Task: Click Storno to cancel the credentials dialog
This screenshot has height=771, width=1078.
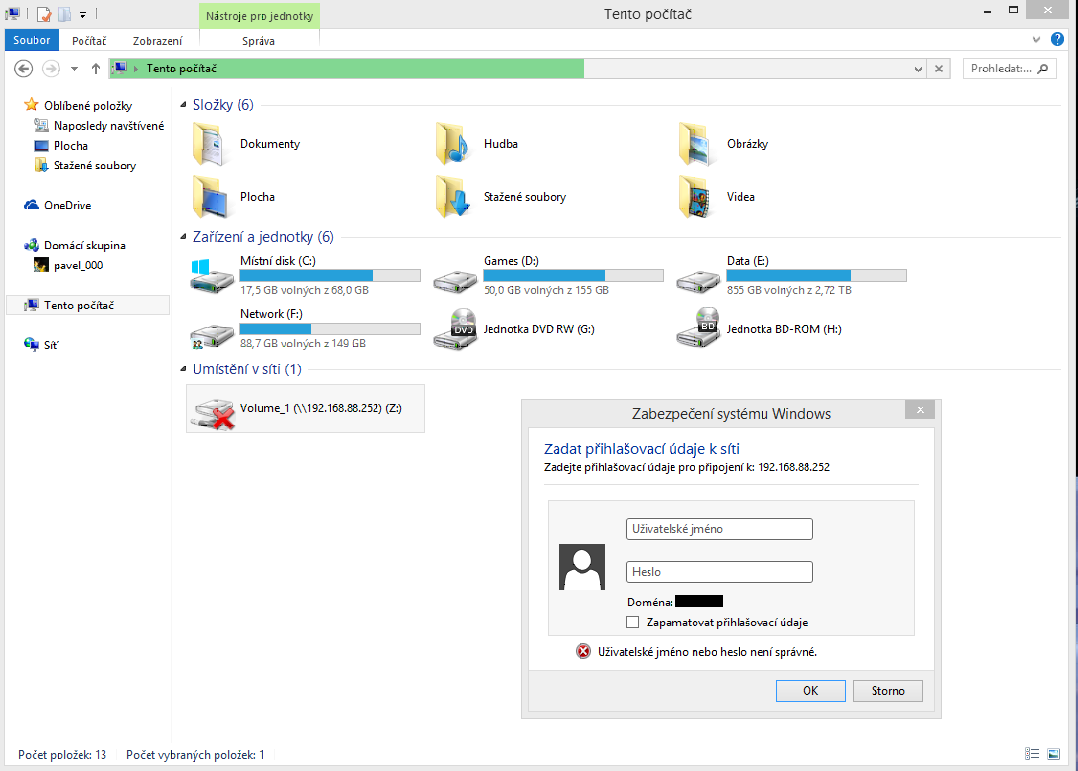Action: [x=888, y=691]
